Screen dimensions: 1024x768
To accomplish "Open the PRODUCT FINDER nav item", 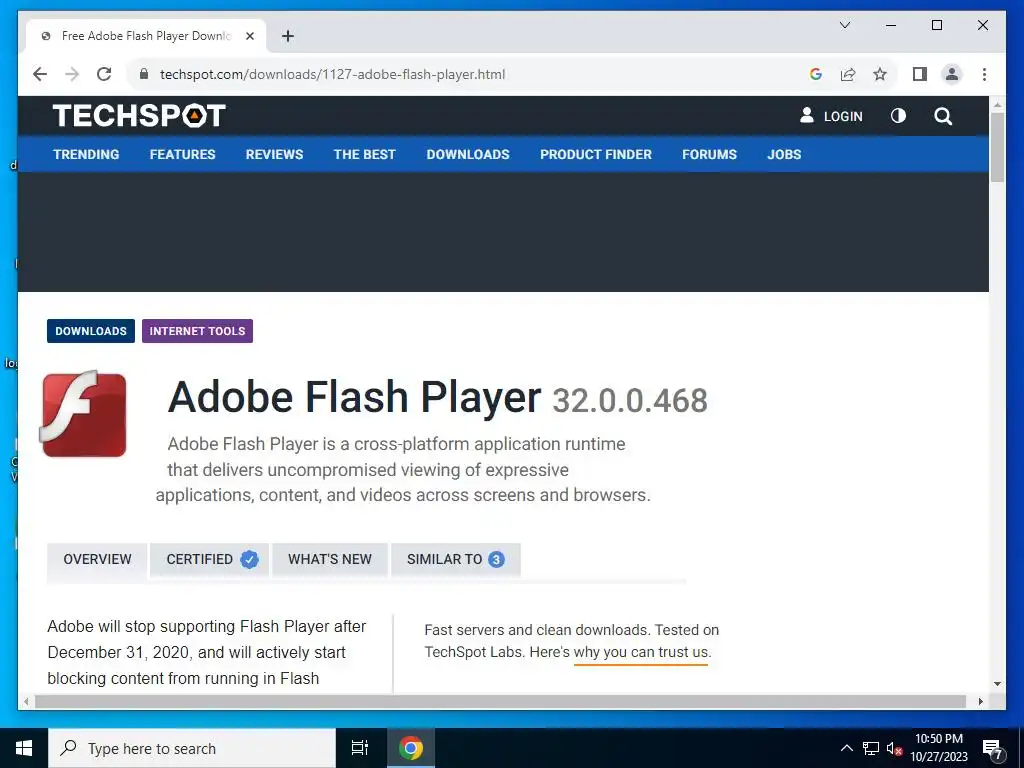I will pos(596,154).
